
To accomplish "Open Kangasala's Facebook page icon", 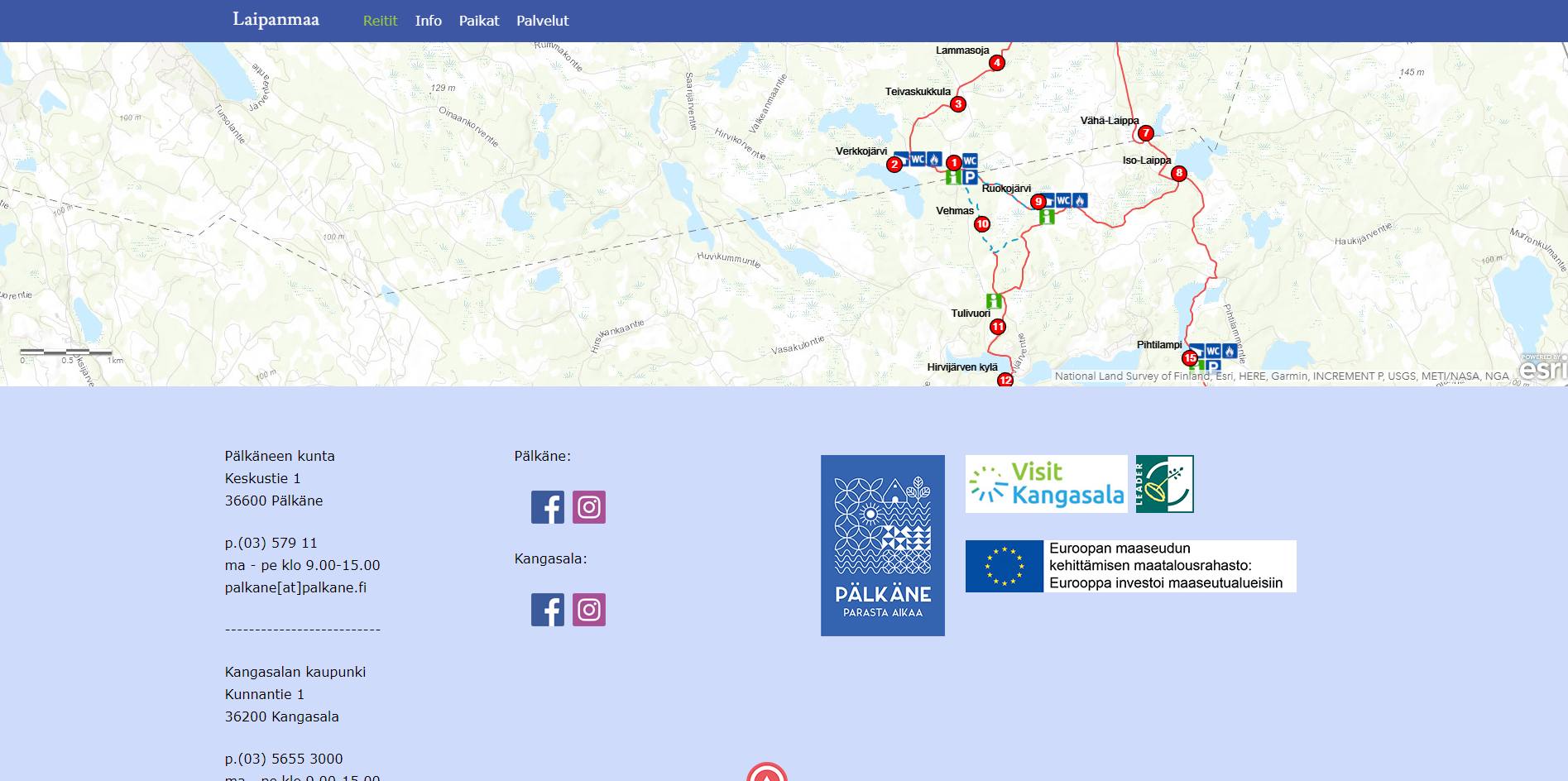I will pyautogui.click(x=547, y=610).
